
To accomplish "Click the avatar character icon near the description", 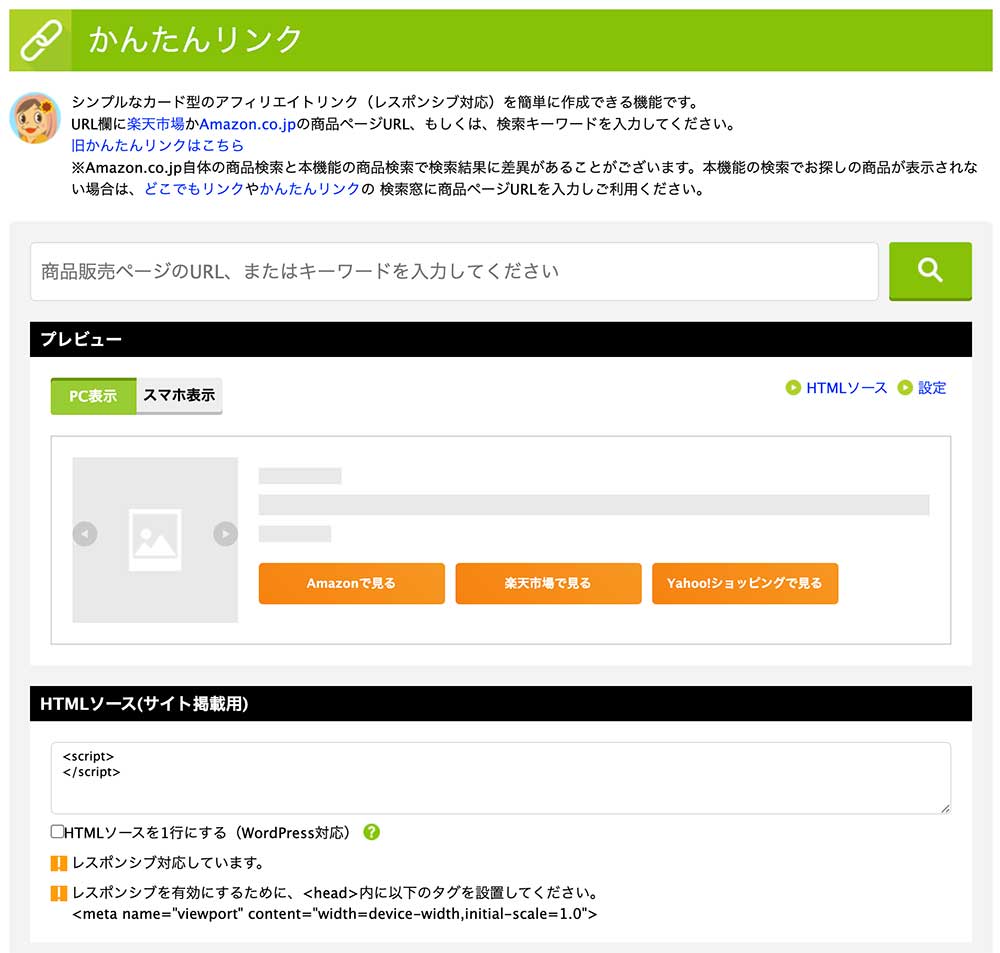I will (x=36, y=118).
